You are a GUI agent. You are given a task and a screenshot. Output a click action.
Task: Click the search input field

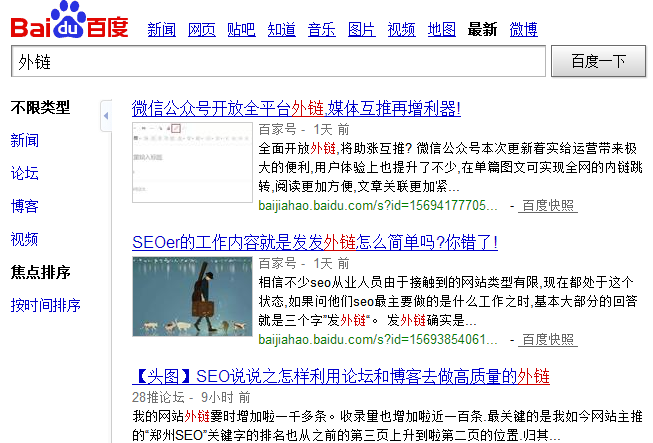280,61
